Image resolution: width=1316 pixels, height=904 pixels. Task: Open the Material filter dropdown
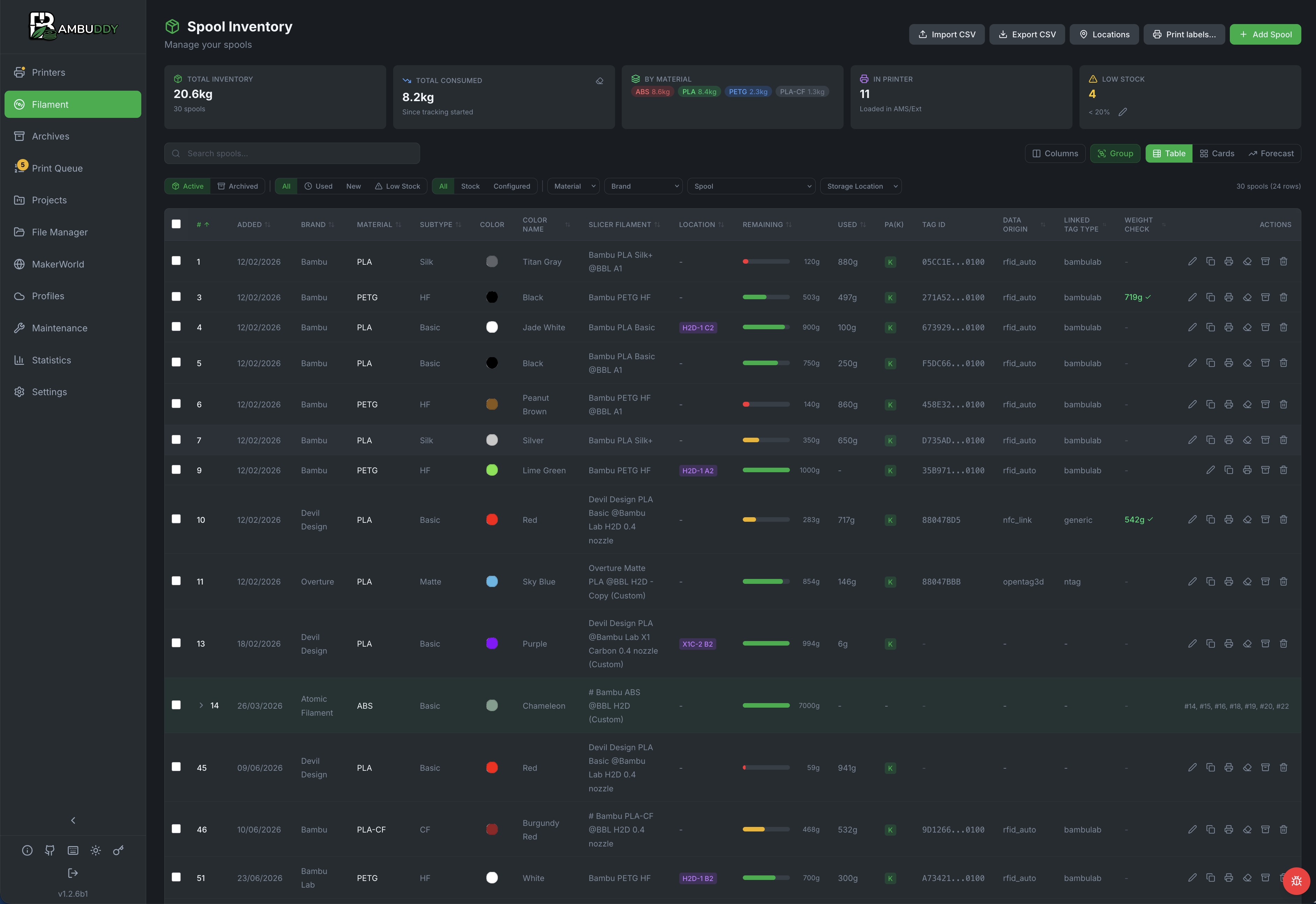tap(573, 186)
